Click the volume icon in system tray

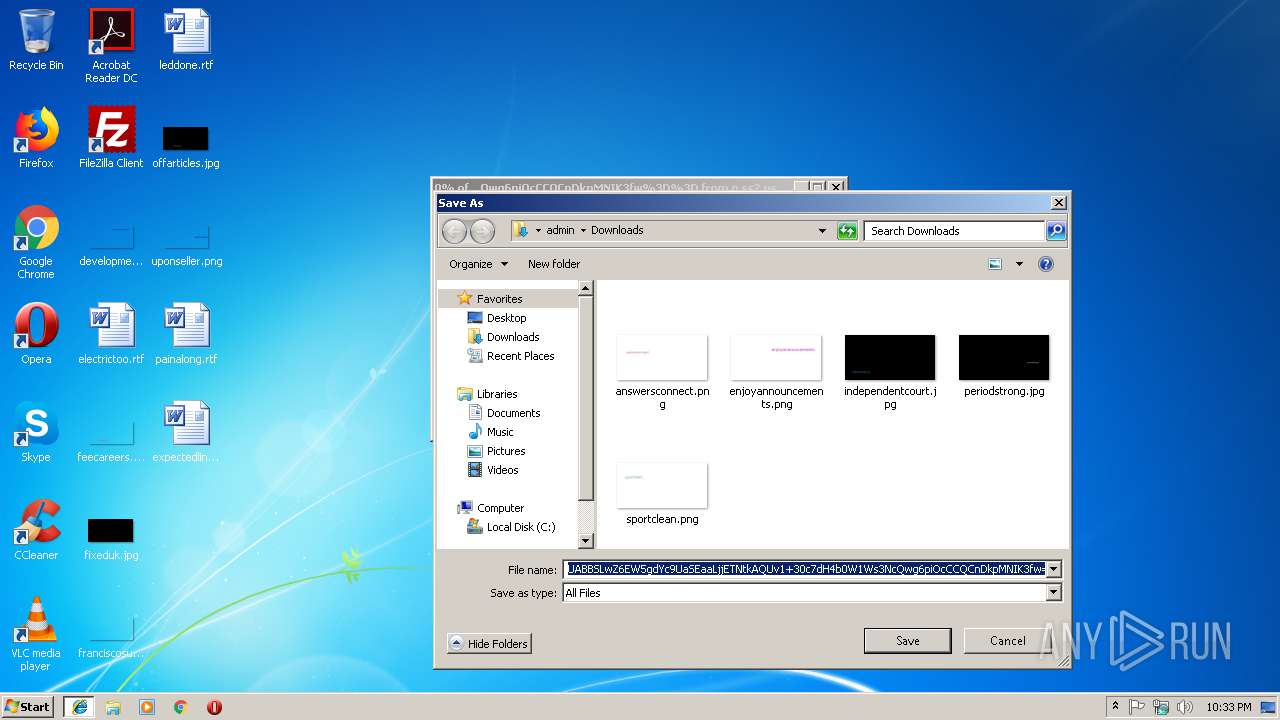click(x=1186, y=707)
